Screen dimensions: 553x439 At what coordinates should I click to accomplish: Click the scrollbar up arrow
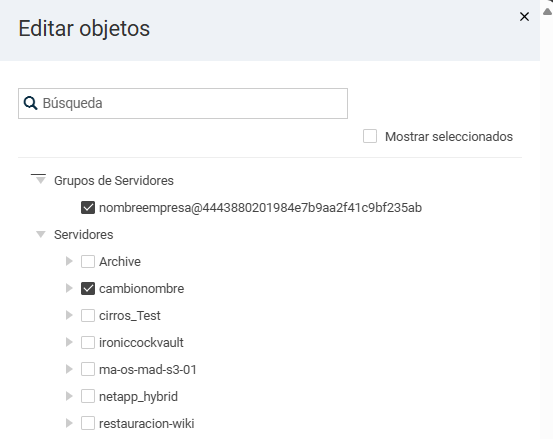[x=547, y=12]
